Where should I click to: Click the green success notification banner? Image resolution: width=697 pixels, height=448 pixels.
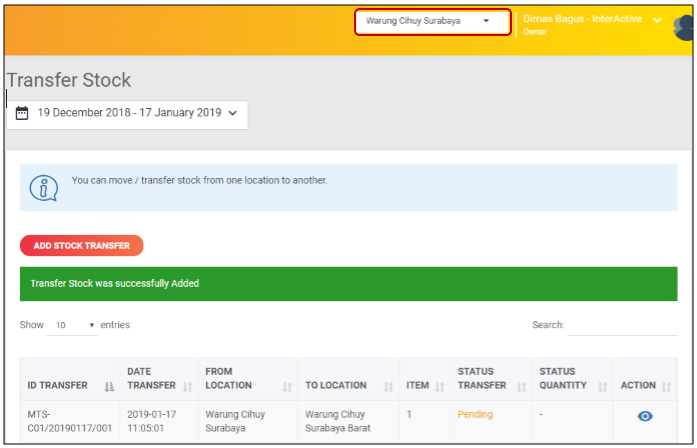point(348,284)
